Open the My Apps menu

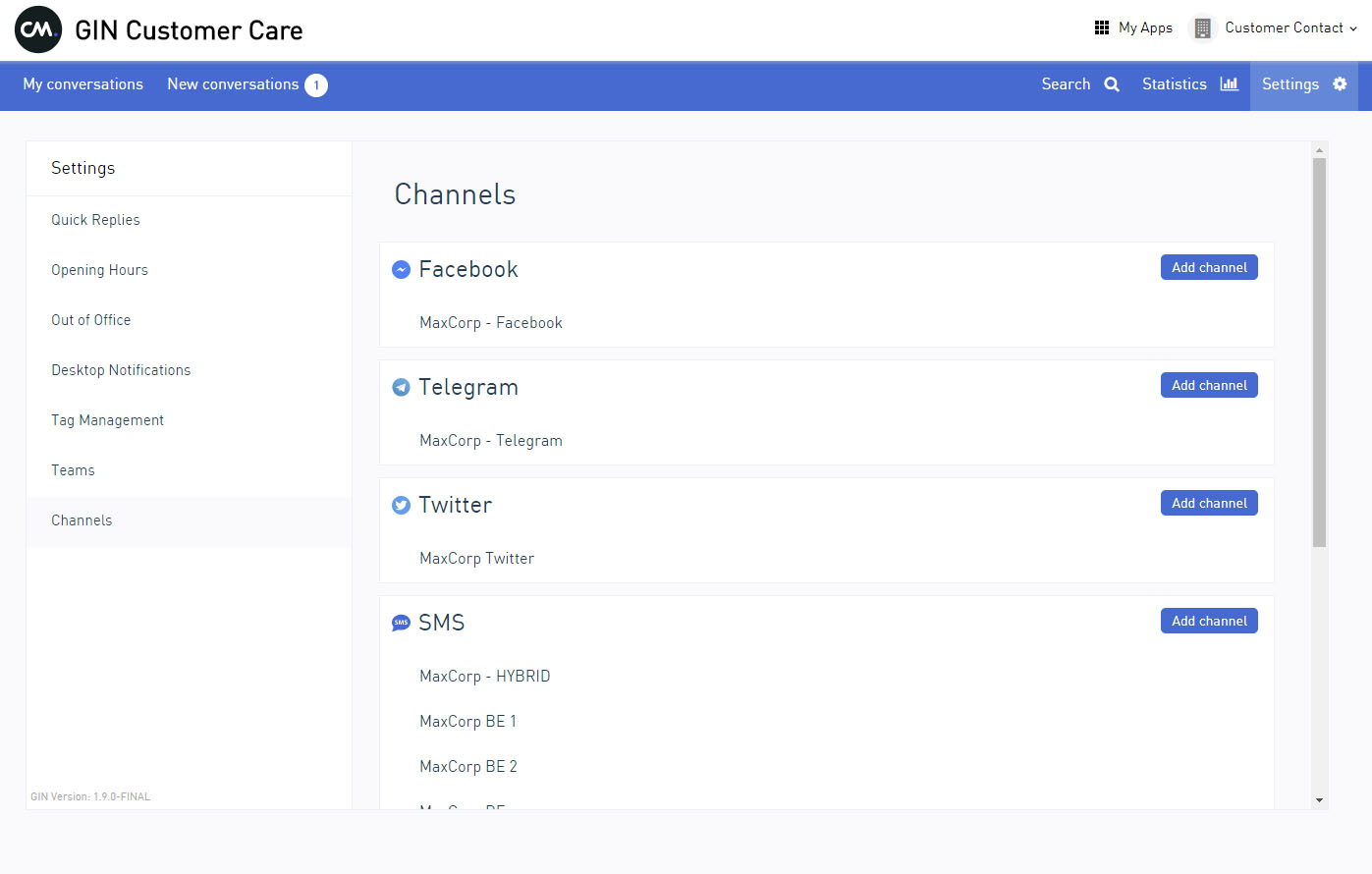pyautogui.click(x=1134, y=27)
